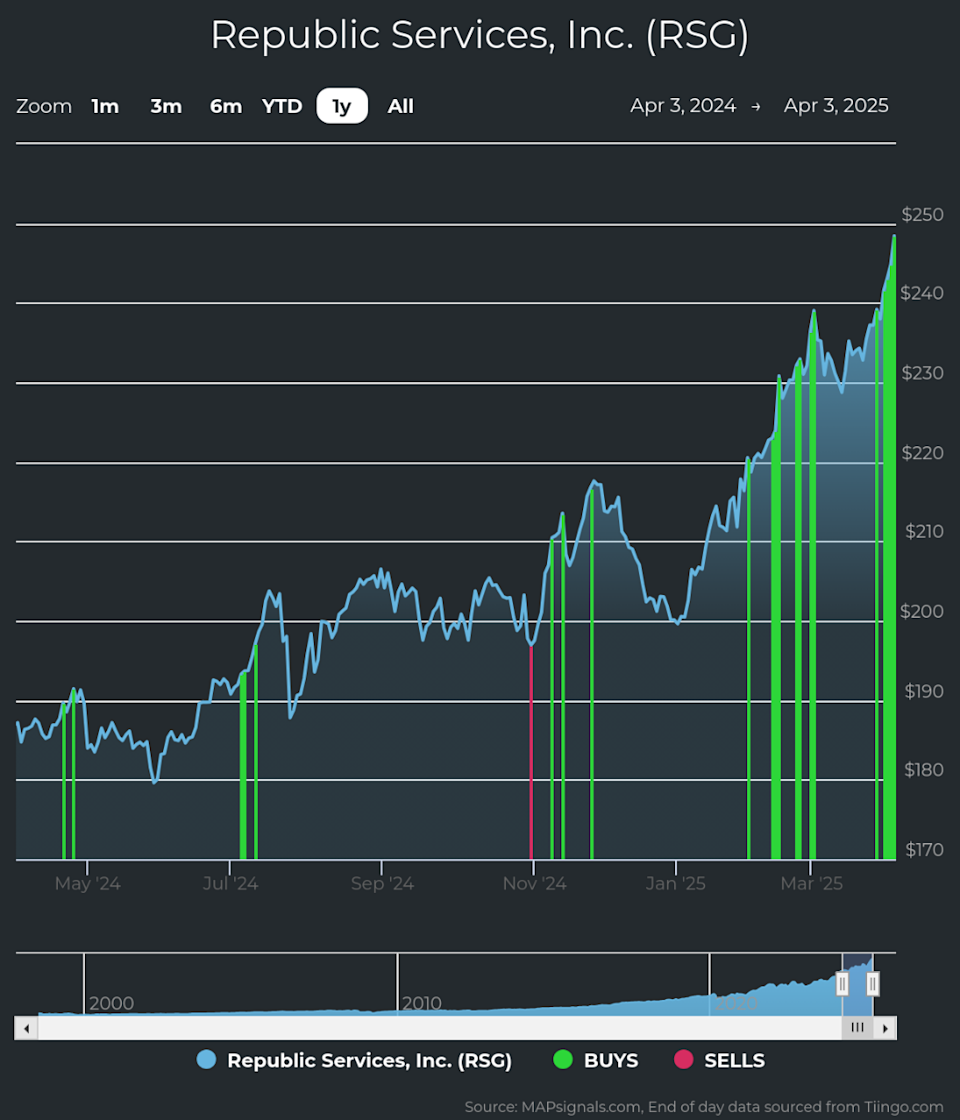960x1120 pixels.
Task: Select the 1m zoom range
Action: coord(105,106)
